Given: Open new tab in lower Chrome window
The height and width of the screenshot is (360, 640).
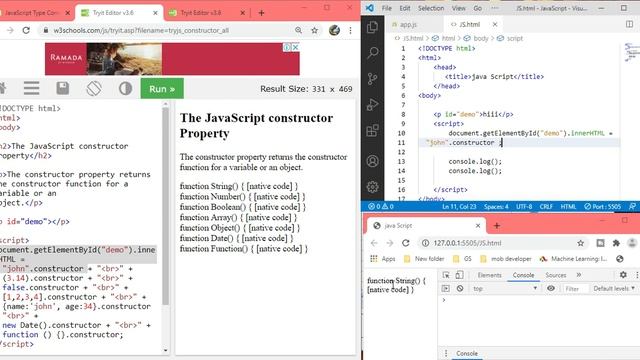Looking at the screenshot, I should point(497,226).
